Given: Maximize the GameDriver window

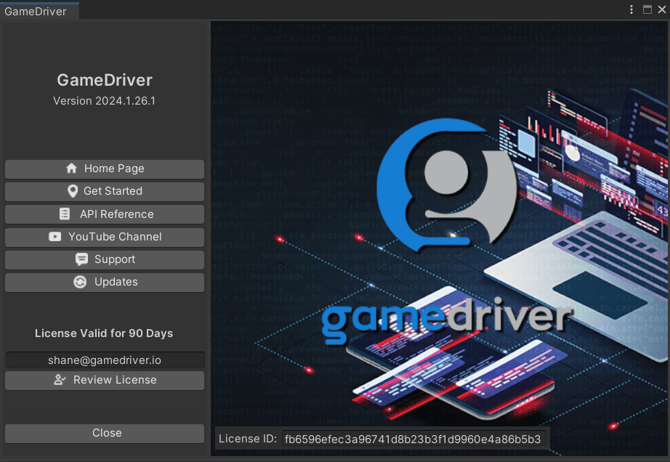Looking at the screenshot, I should point(647,9).
